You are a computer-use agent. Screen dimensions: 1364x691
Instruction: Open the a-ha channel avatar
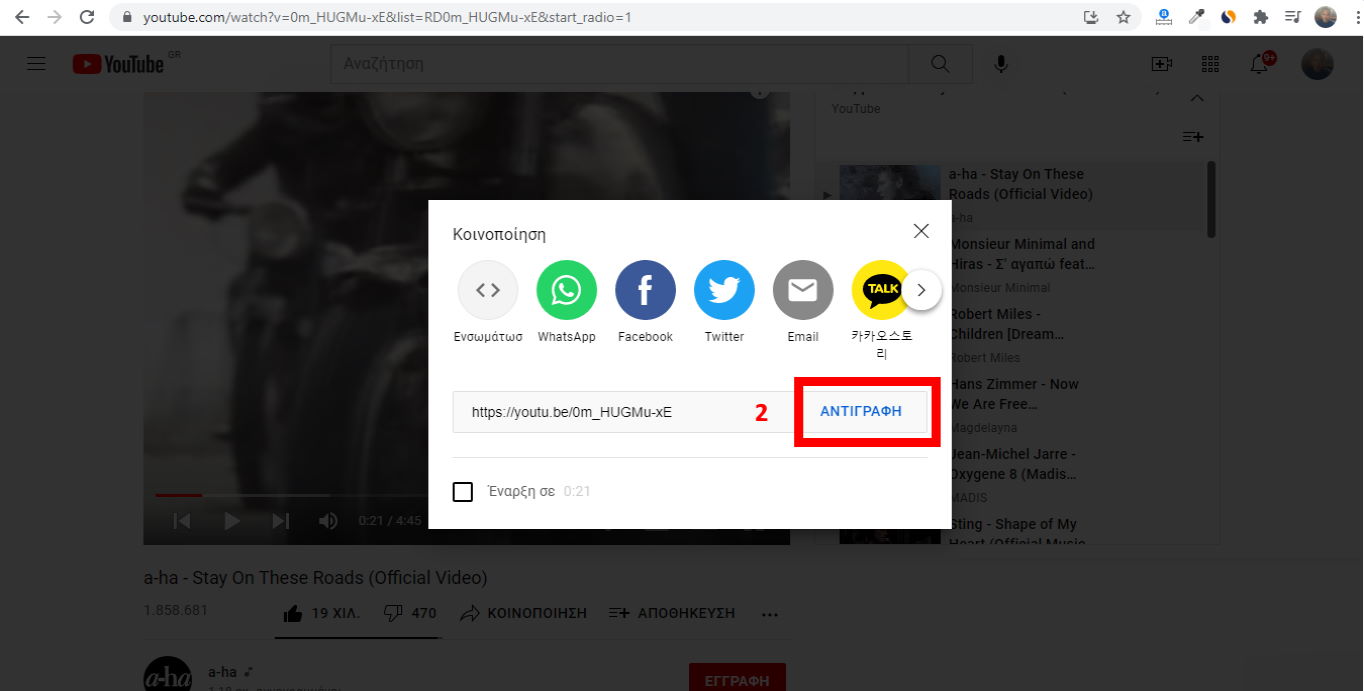(x=168, y=674)
